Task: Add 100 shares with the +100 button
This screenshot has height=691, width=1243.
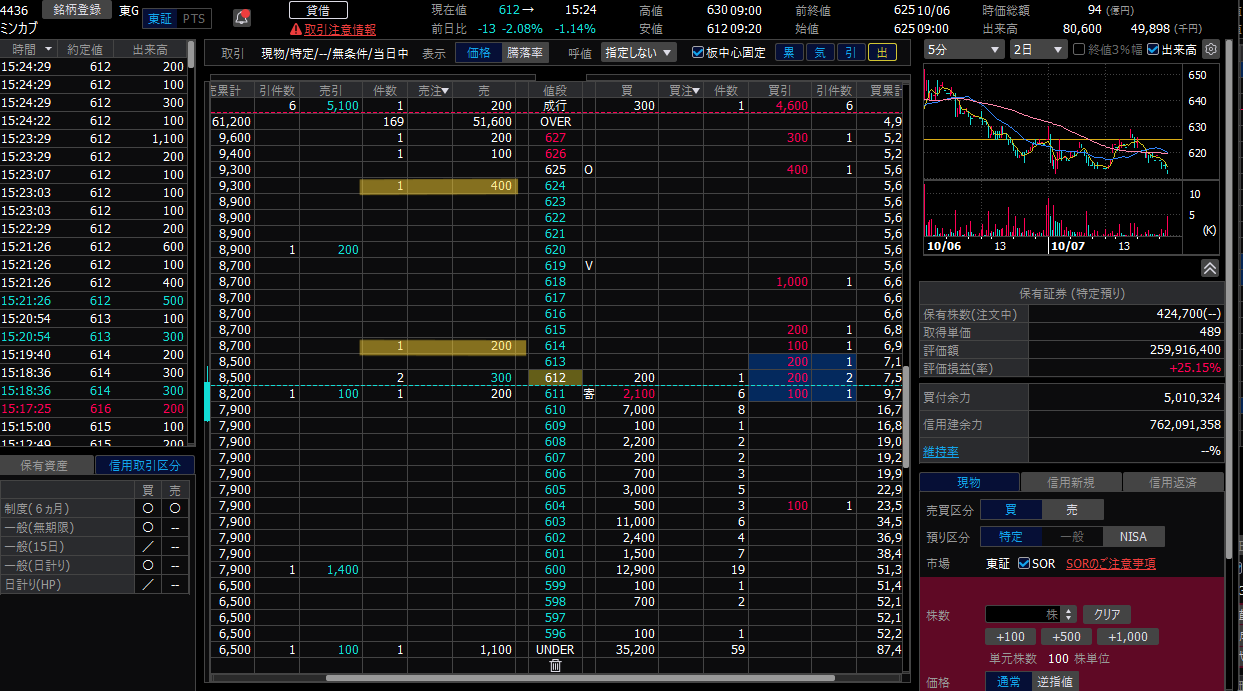Action: 1010,637
